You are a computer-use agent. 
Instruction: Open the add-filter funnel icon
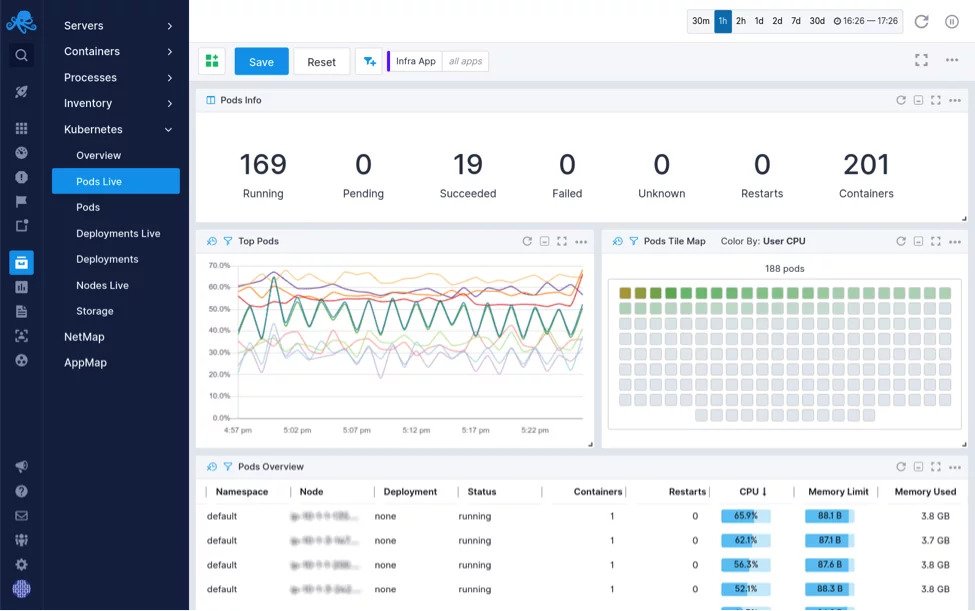(x=369, y=60)
